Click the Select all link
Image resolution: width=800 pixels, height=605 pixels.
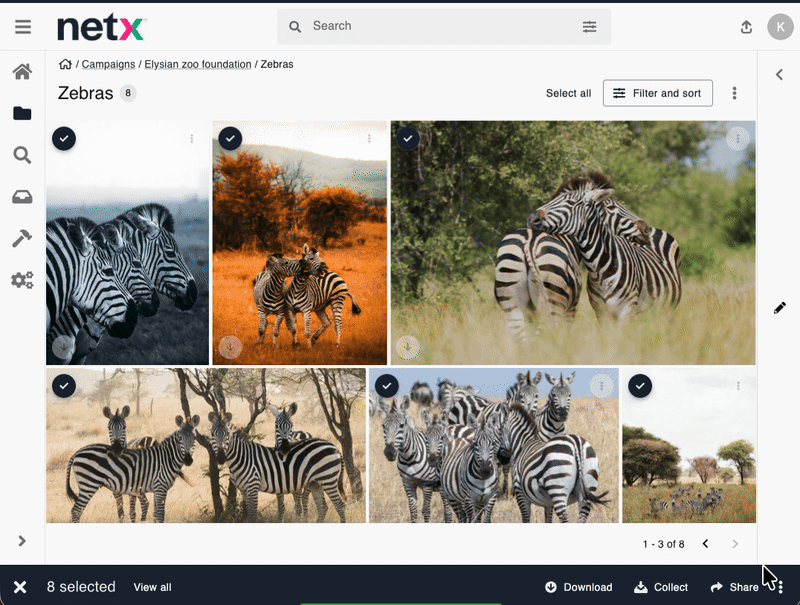click(568, 93)
